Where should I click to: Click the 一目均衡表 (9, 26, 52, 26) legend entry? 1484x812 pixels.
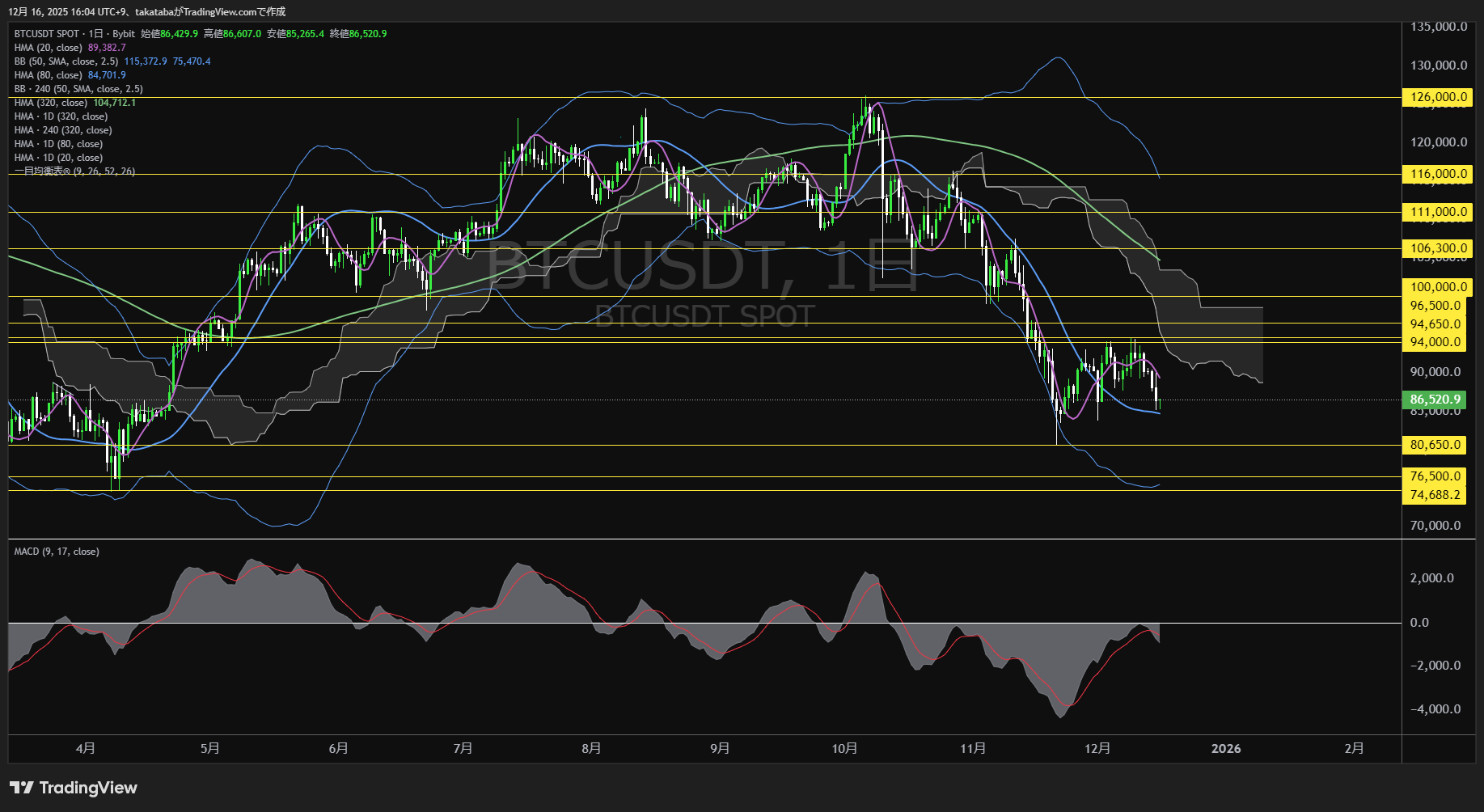73,171
